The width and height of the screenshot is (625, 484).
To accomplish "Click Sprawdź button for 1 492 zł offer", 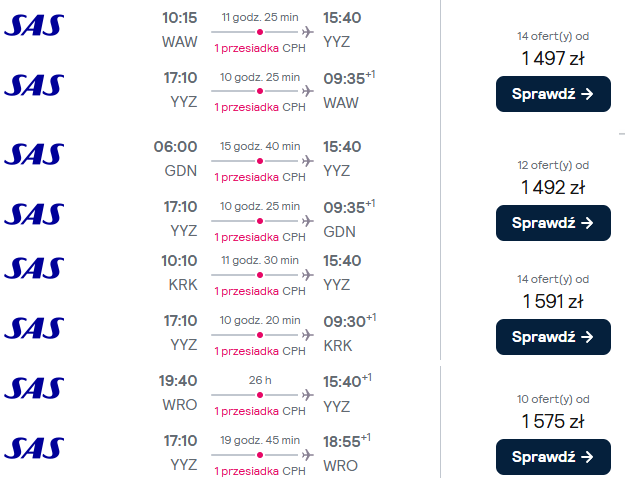I will (x=553, y=223).
